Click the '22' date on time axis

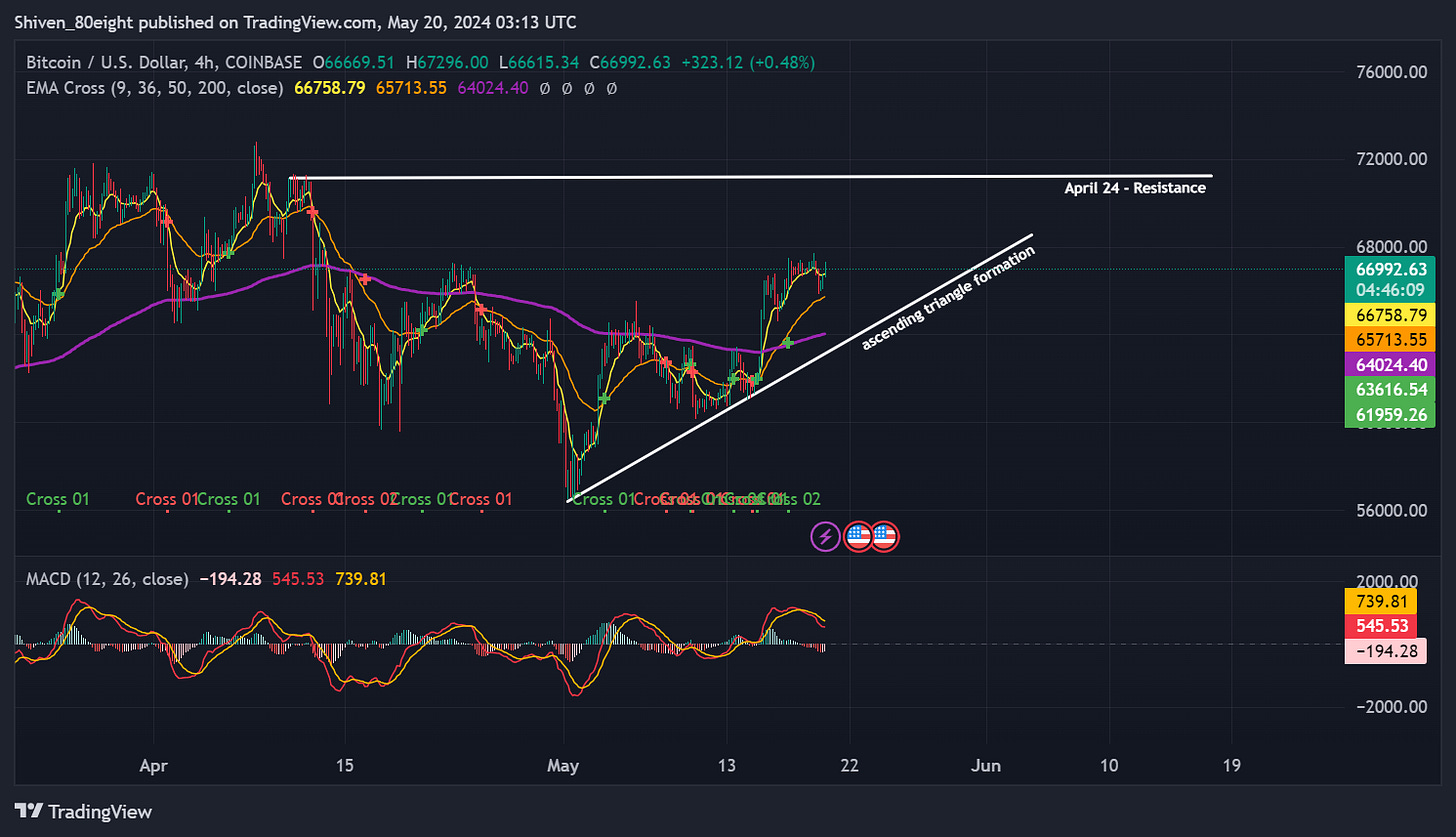pos(849,765)
